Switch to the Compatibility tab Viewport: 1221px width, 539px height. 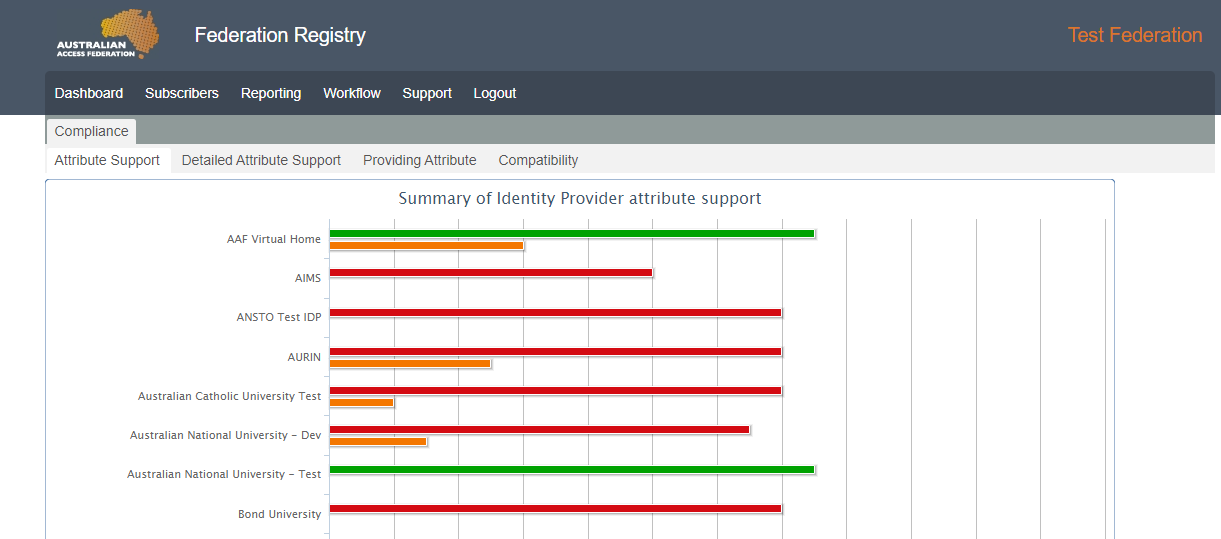(x=538, y=160)
